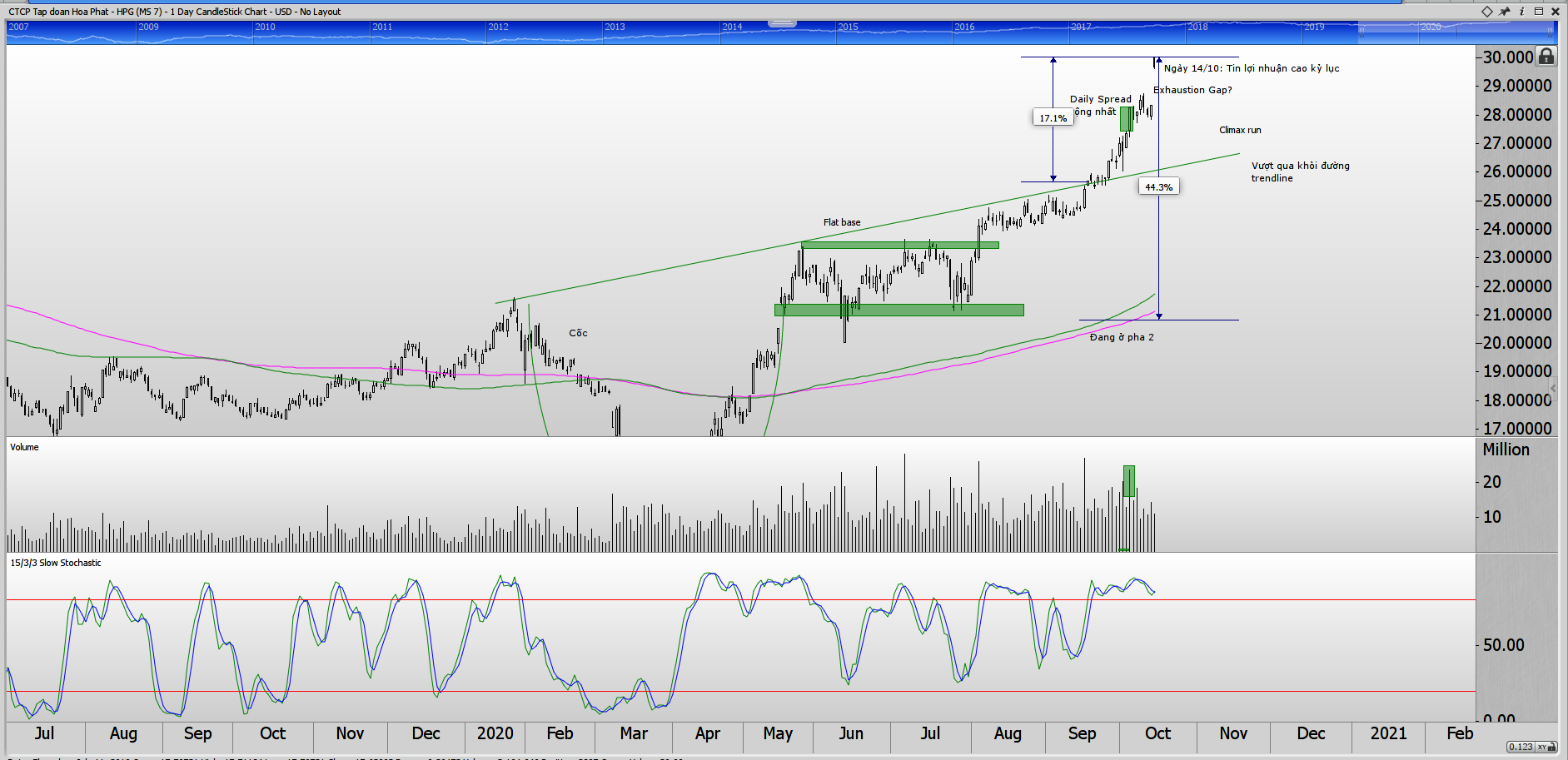Pin the chart window with pushpin icon
This screenshot has width=1568, height=760.
(1504, 12)
